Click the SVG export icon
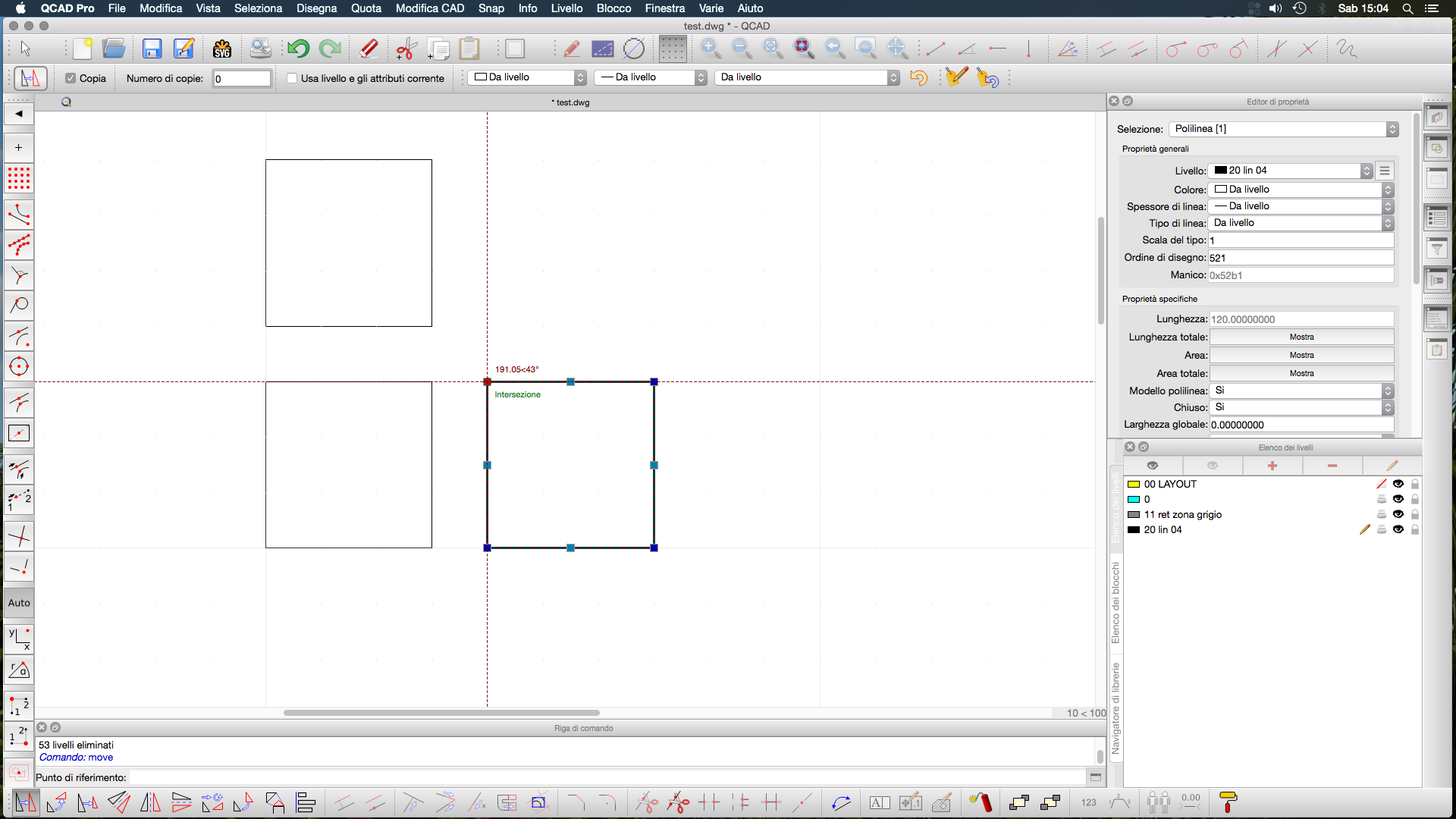Image resolution: width=1456 pixels, height=819 pixels. pyautogui.click(x=222, y=49)
